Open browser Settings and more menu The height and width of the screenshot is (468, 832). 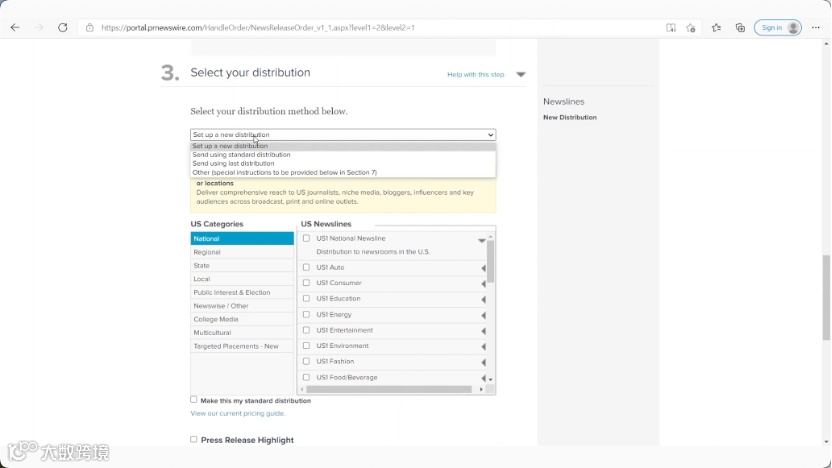click(816, 28)
